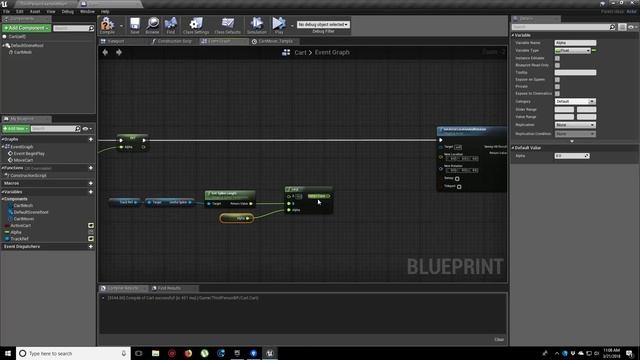Open the debug object filter dropdown
The height and width of the screenshot is (360, 640).
pyautogui.click(x=323, y=24)
